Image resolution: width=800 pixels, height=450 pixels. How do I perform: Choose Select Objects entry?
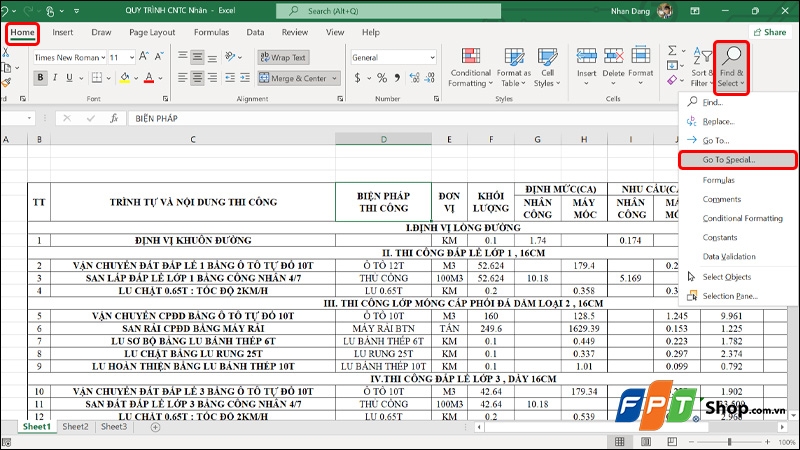727,277
